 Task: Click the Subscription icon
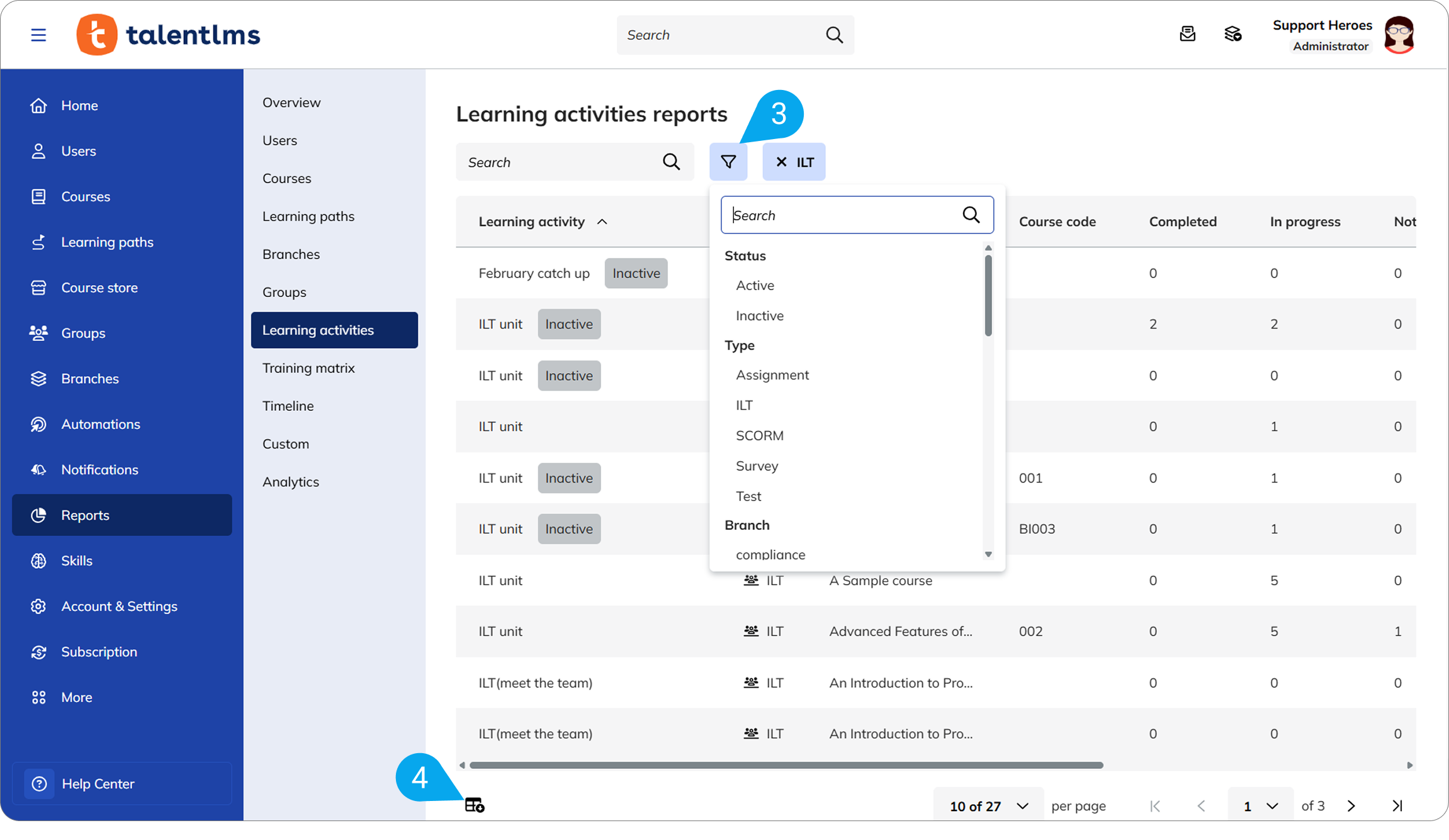[x=38, y=652]
